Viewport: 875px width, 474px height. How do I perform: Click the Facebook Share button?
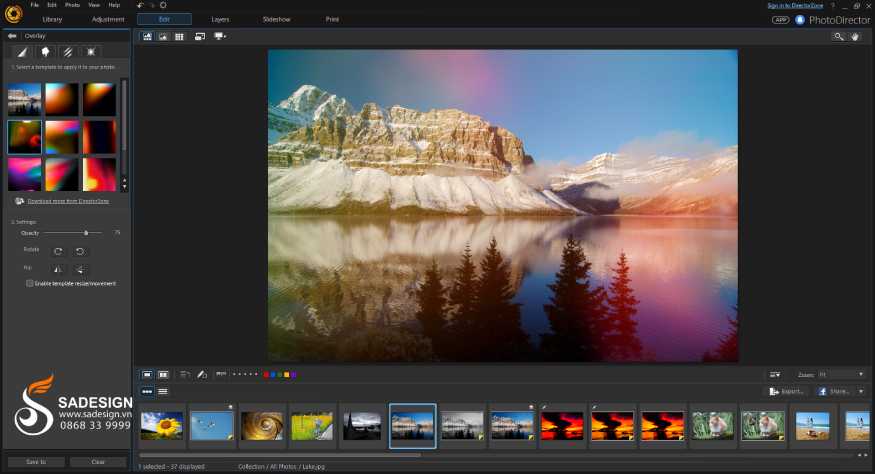(834, 391)
